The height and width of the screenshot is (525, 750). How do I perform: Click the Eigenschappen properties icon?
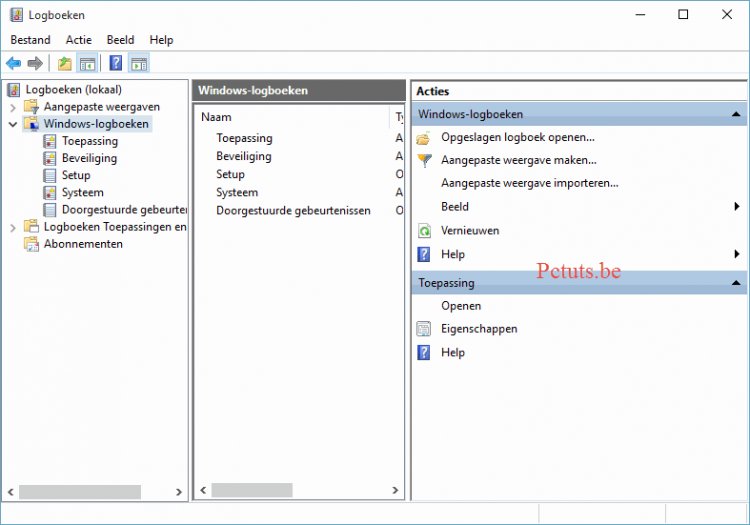click(x=424, y=329)
